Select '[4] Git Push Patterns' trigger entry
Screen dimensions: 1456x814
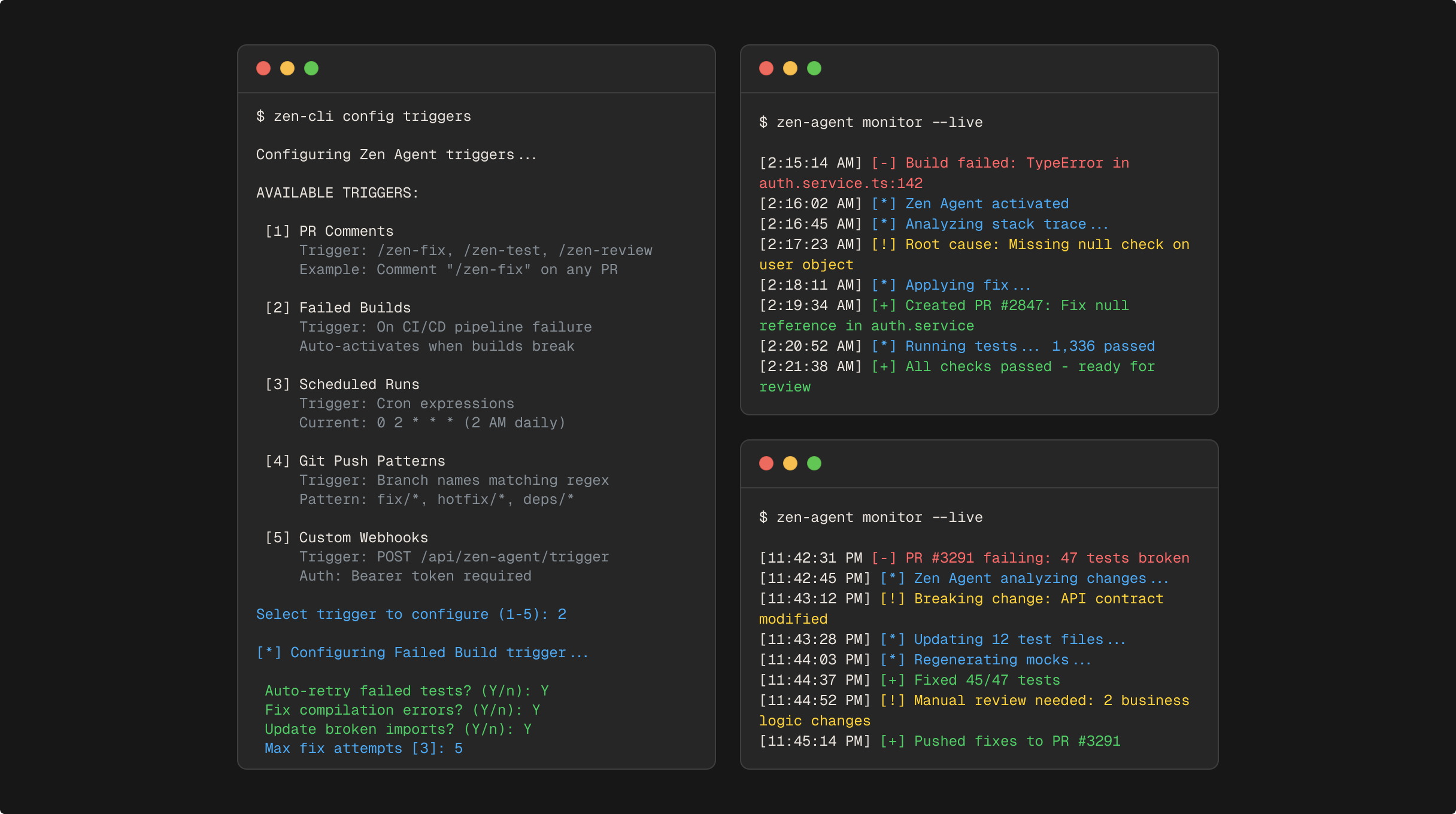click(355, 461)
